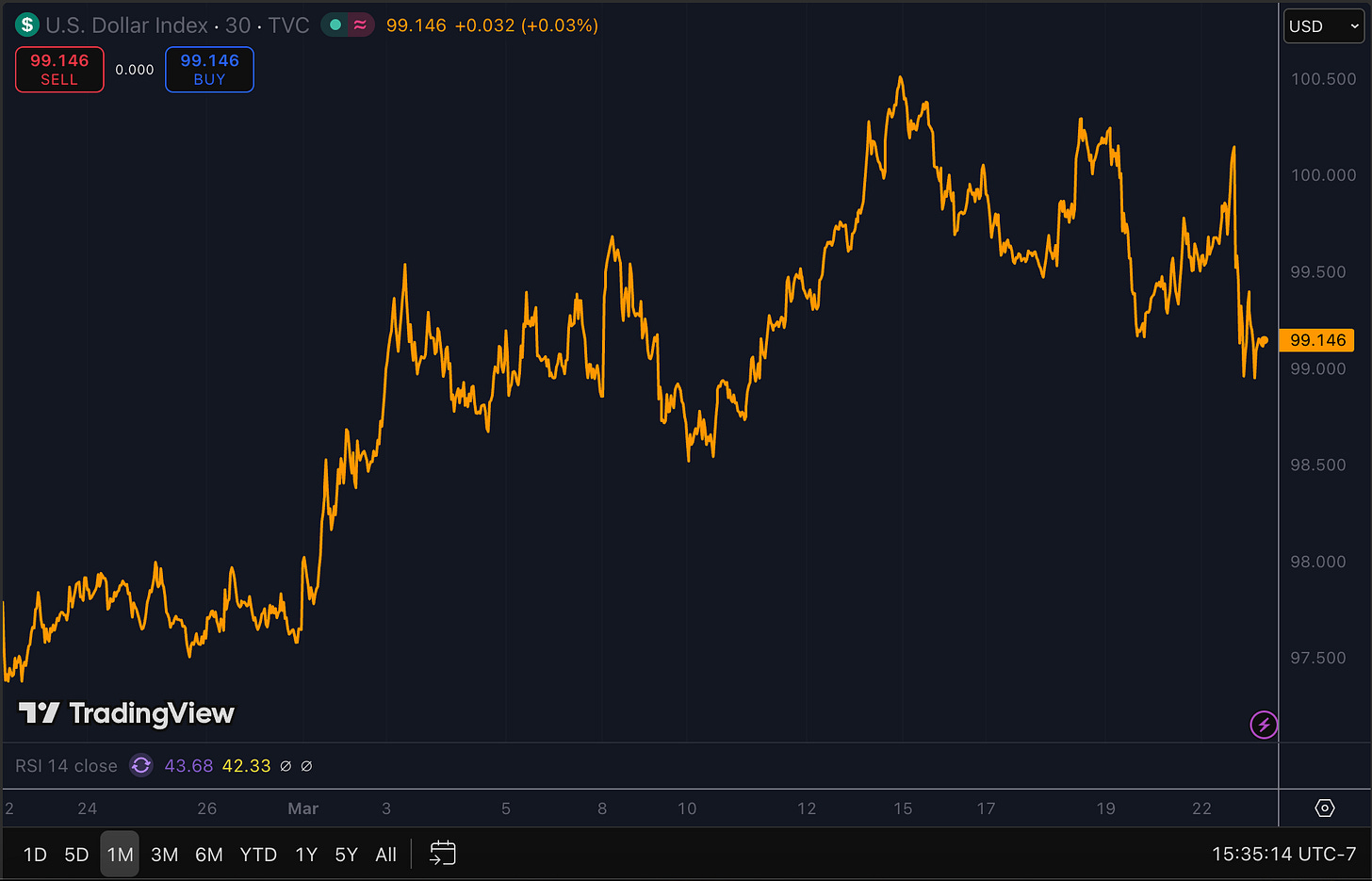Click the pink approximate data indicator icon

pyautogui.click(x=360, y=25)
